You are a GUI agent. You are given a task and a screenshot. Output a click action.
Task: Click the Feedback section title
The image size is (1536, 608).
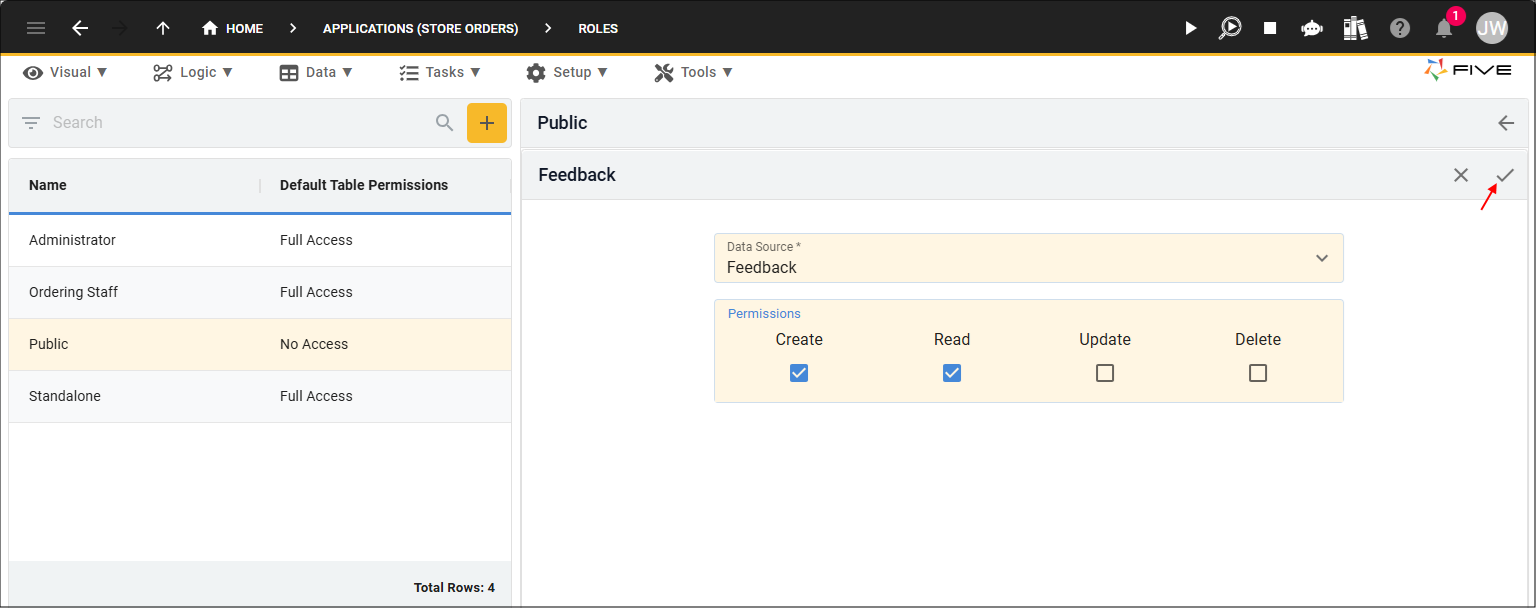pyautogui.click(x=577, y=175)
